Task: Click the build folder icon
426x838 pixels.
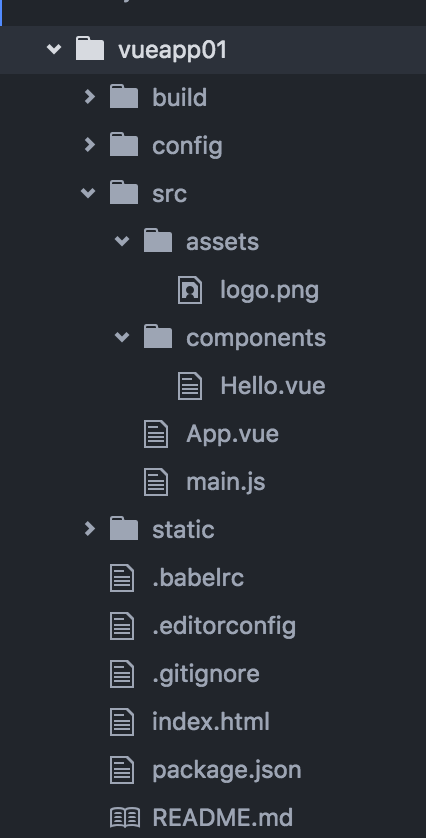Action: pyautogui.click(x=124, y=96)
